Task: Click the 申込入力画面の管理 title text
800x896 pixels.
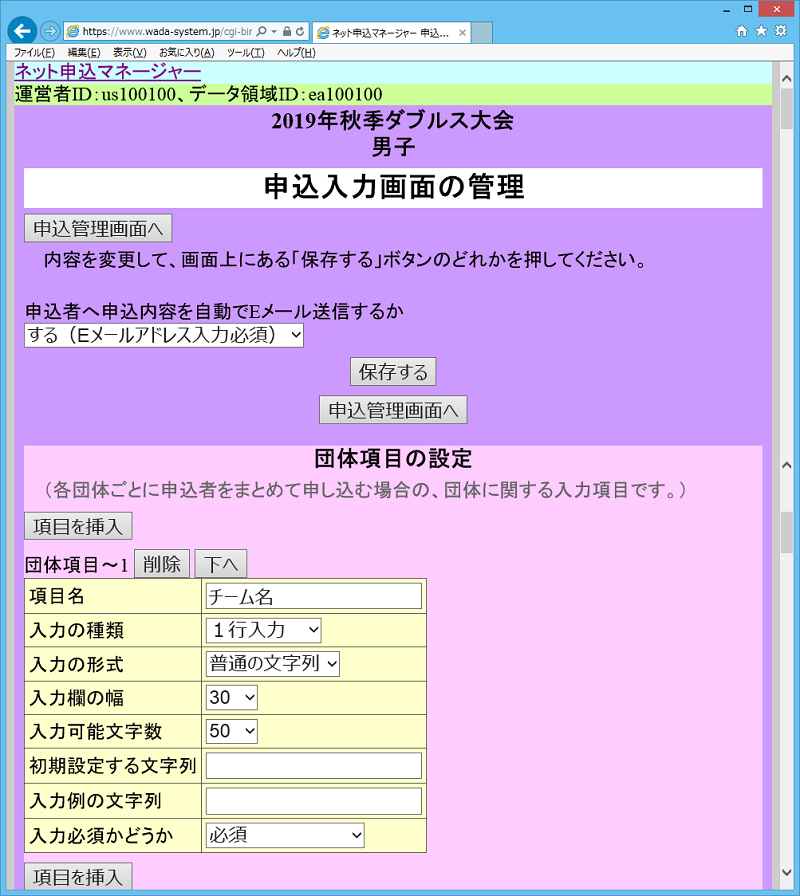Action: click(393, 187)
